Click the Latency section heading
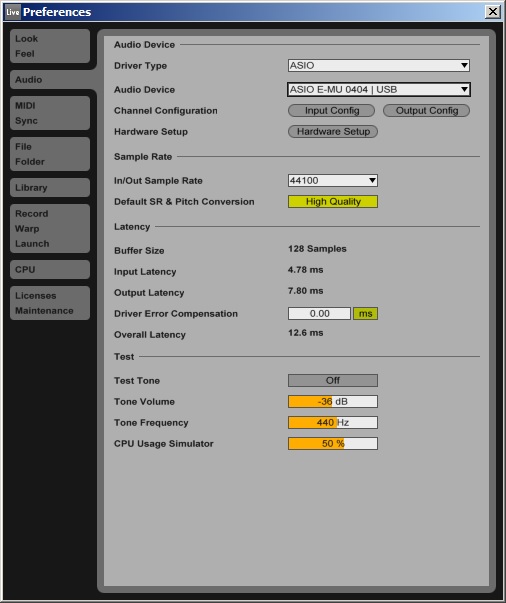The height and width of the screenshot is (603, 506). pos(132,227)
